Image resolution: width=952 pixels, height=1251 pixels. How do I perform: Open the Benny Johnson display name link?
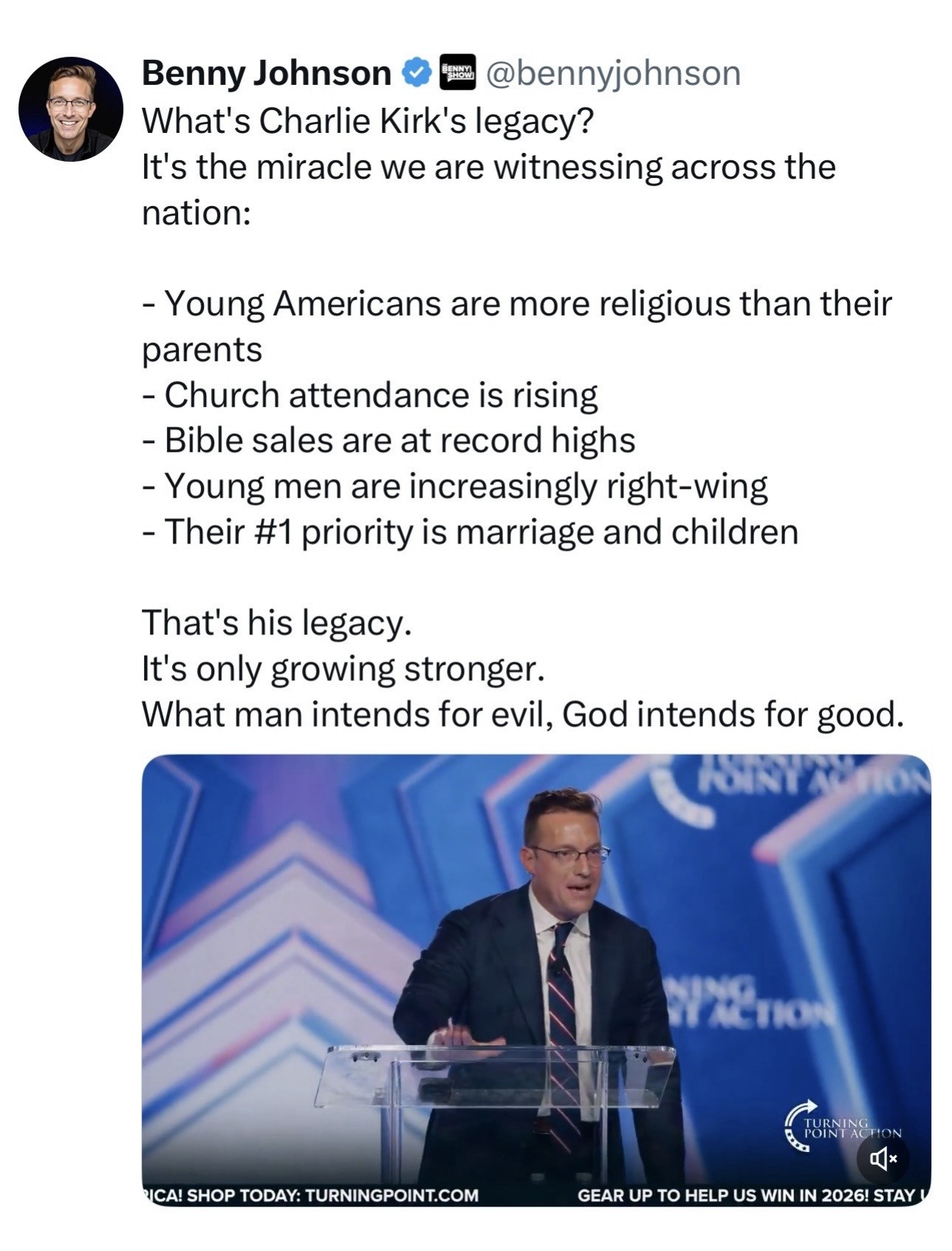267,72
